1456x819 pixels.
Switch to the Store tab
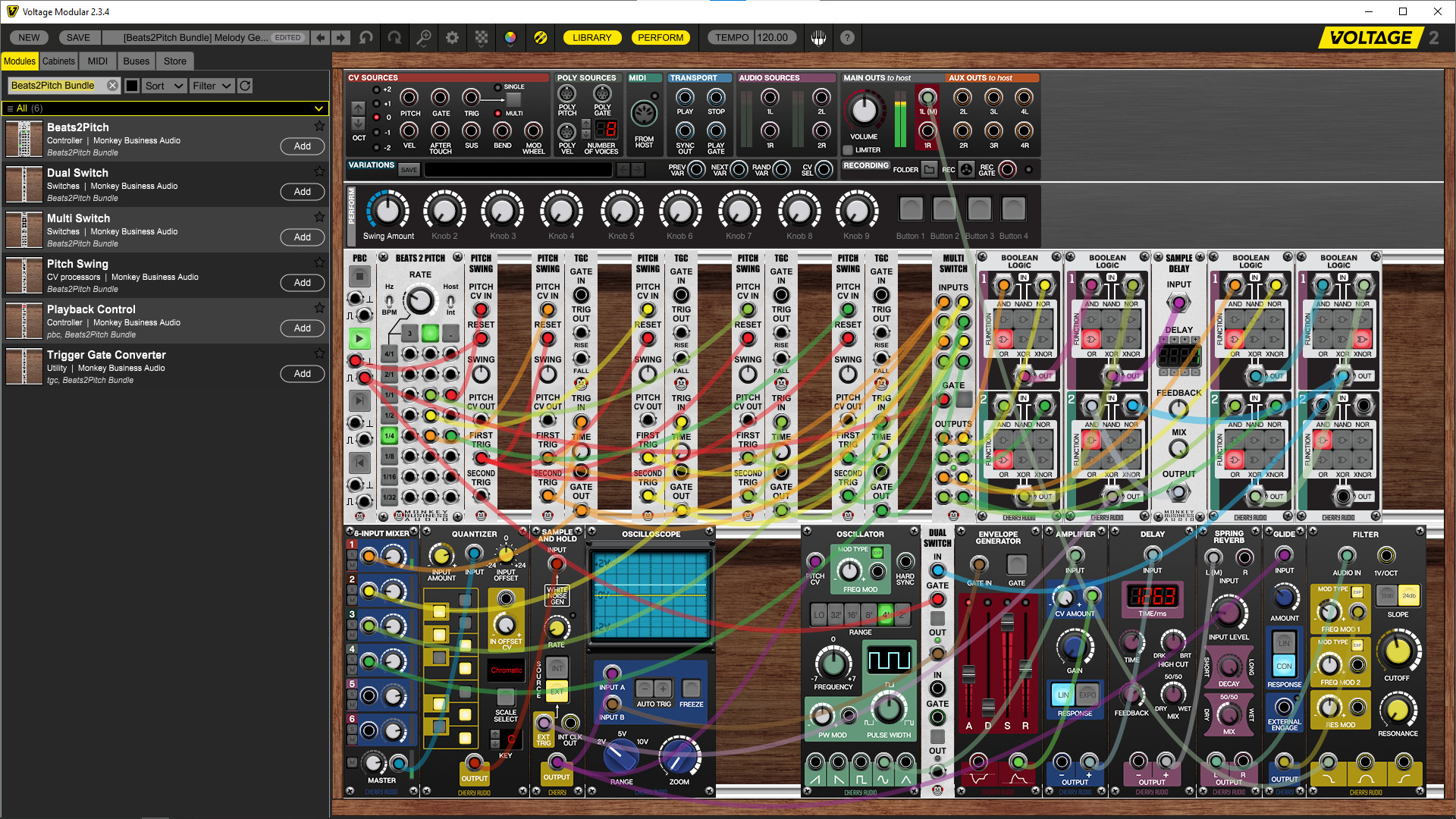175,61
